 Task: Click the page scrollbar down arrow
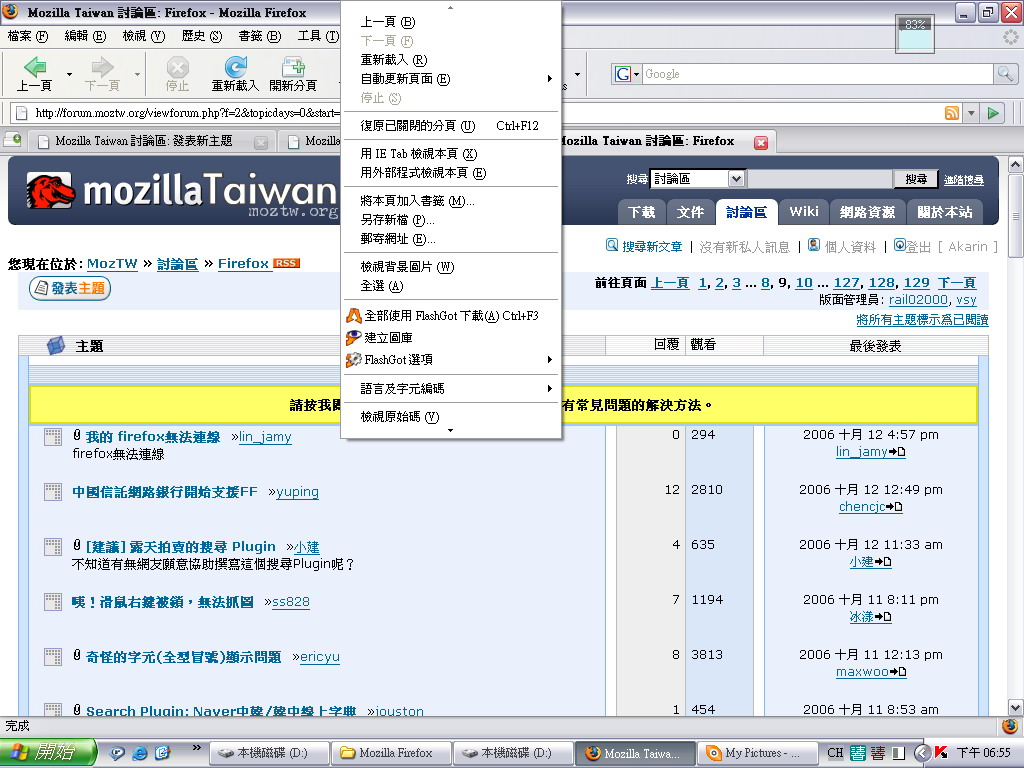[x=1015, y=704]
